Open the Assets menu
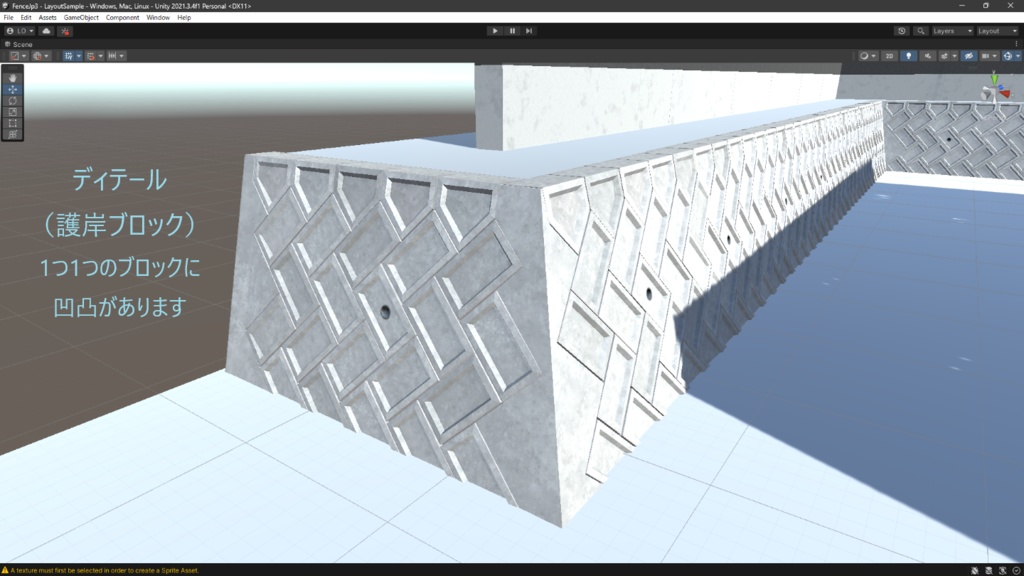 (47, 18)
